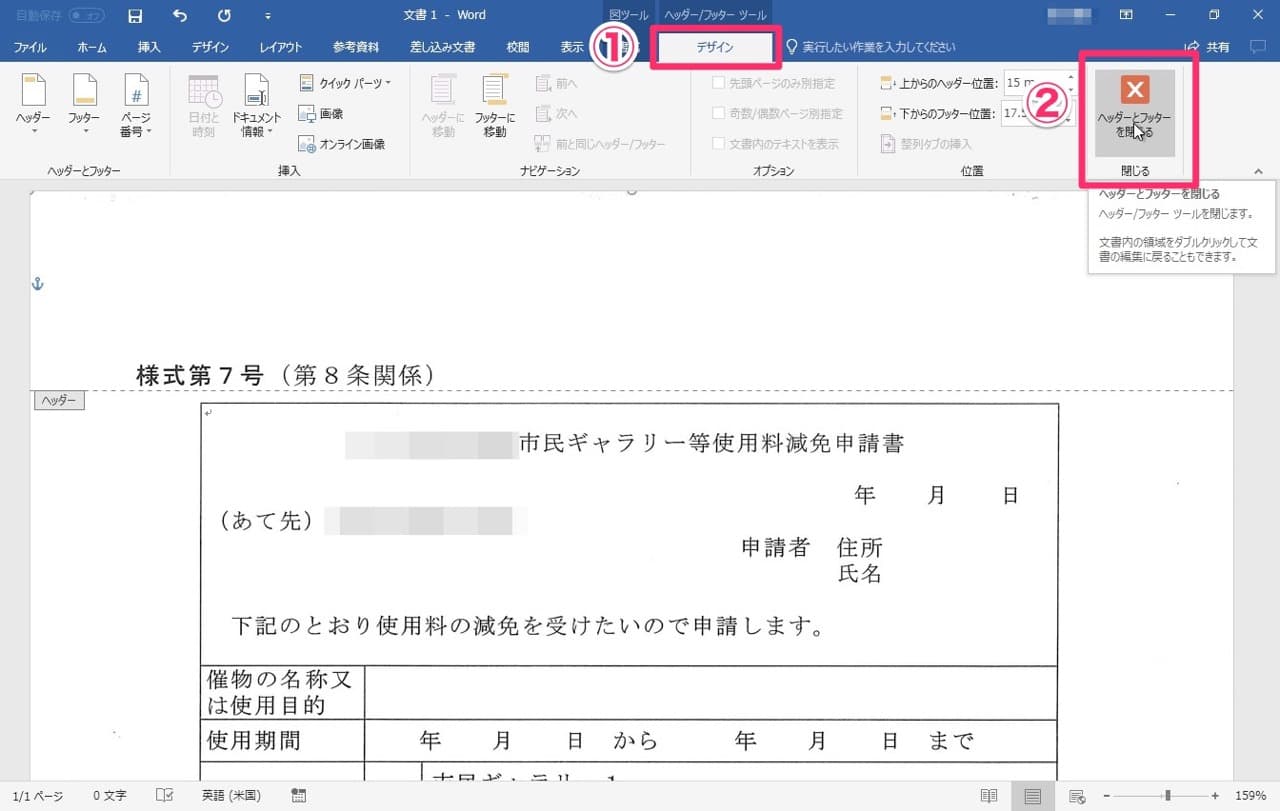Click the 実行したい作業を入力してください search box
The image size is (1280, 811).
[x=870, y=47]
